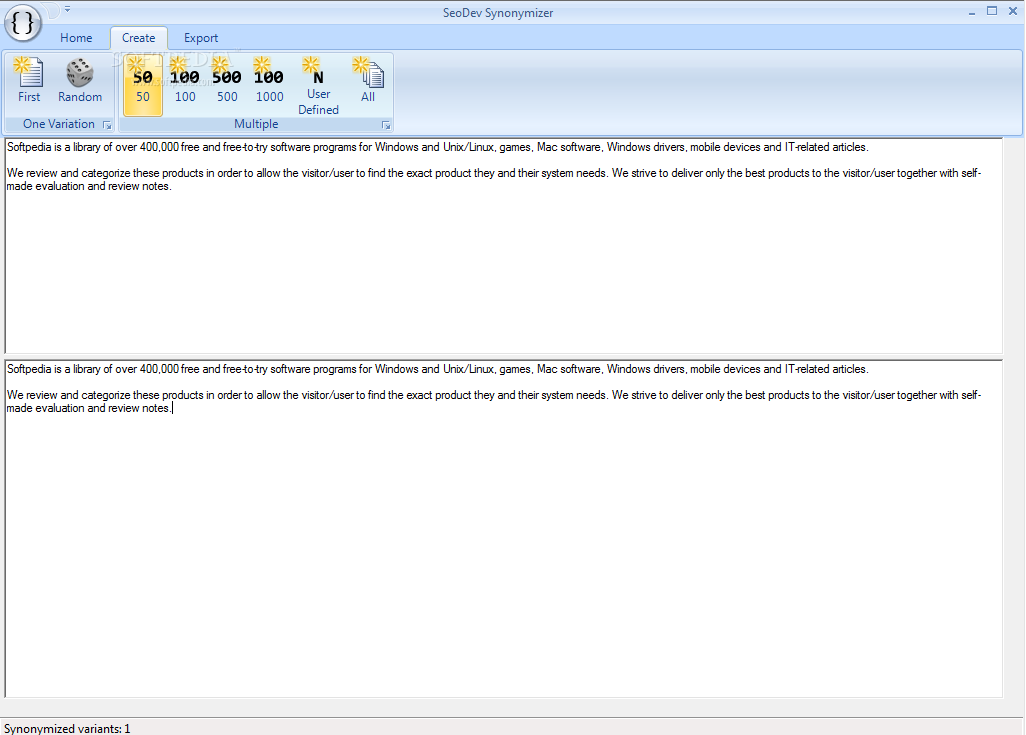Generate a Random variation

pyautogui.click(x=80, y=81)
